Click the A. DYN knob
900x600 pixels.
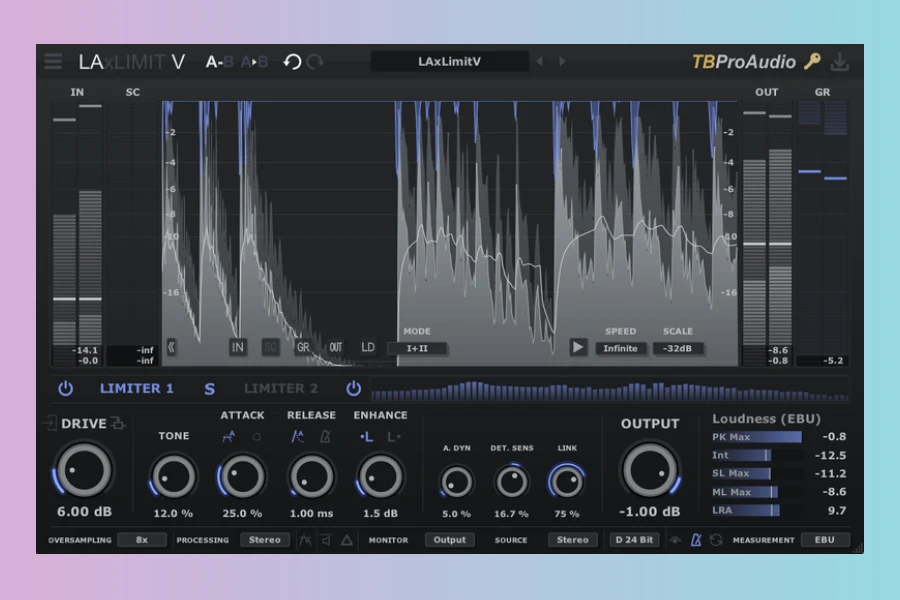tap(456, 482)
